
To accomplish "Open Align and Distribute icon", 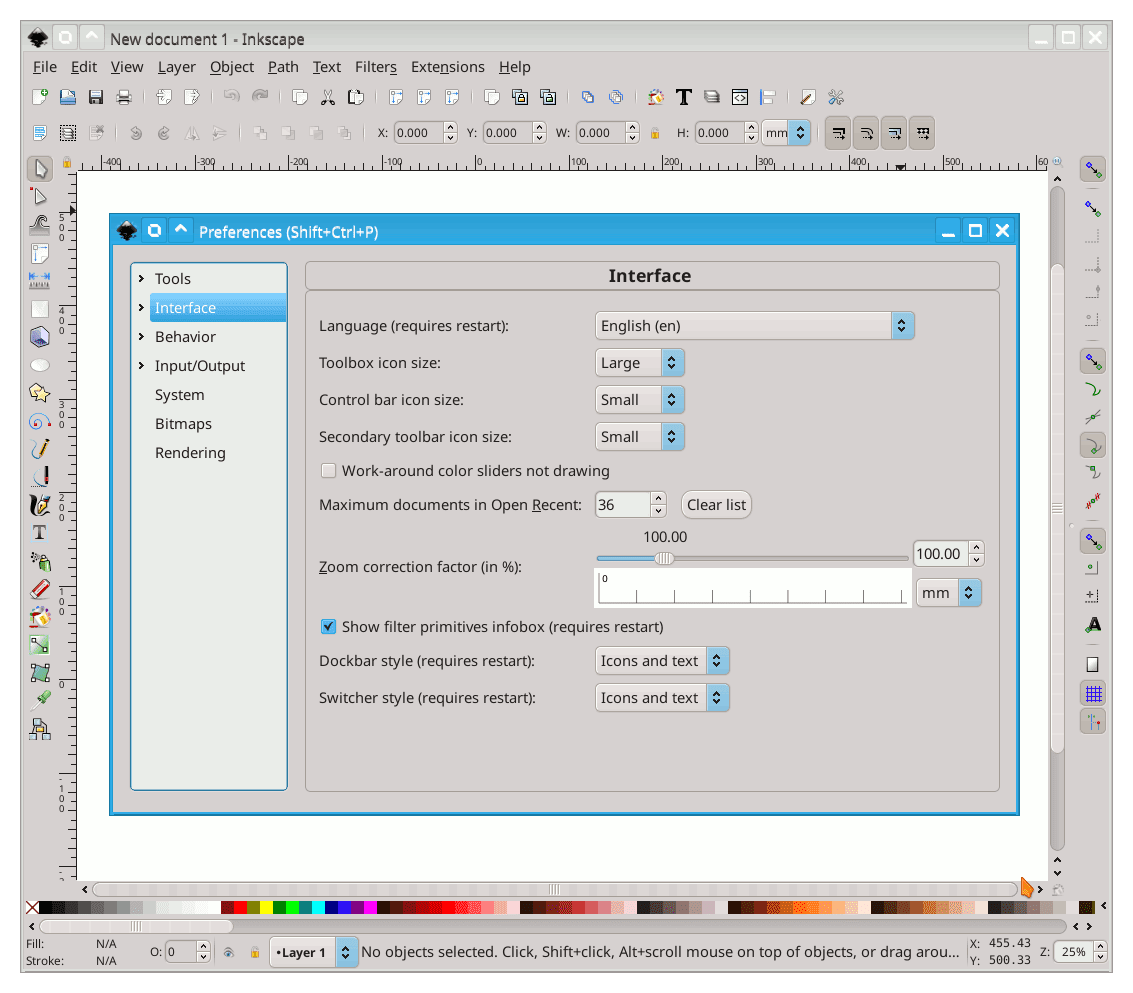I will pyautogui.click(x=768, y=97).
